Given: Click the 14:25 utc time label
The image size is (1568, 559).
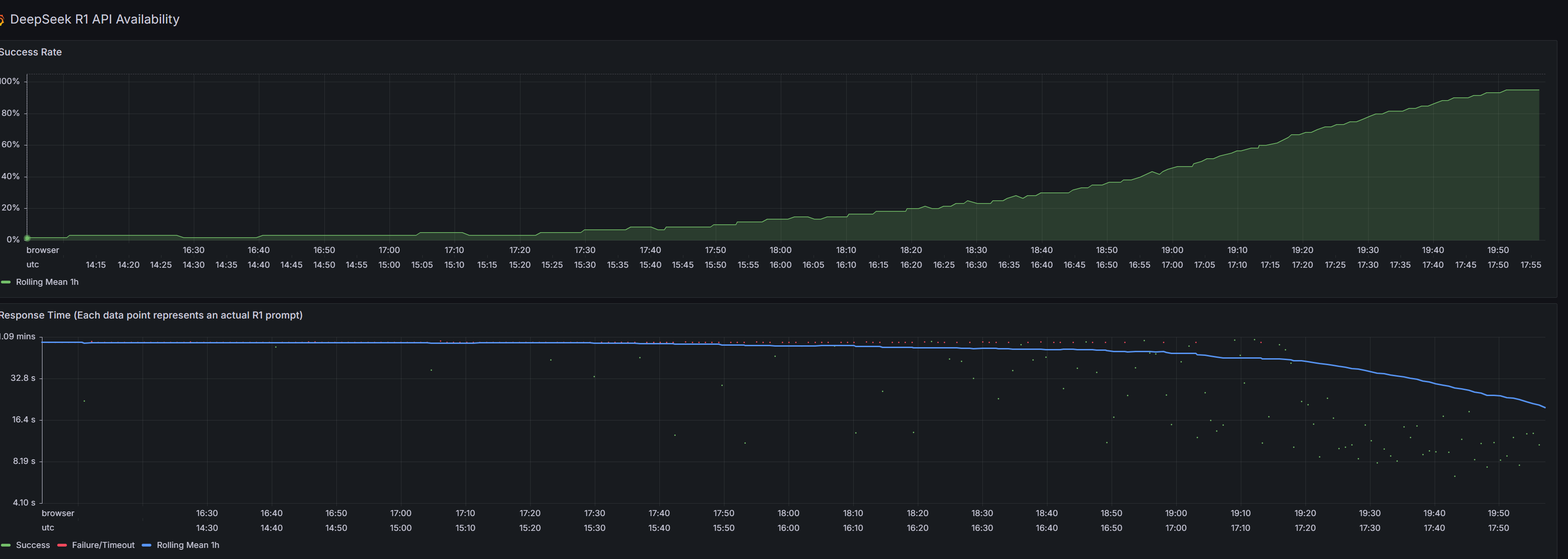Looking at the screenshot, I should [x=161, y=265].
